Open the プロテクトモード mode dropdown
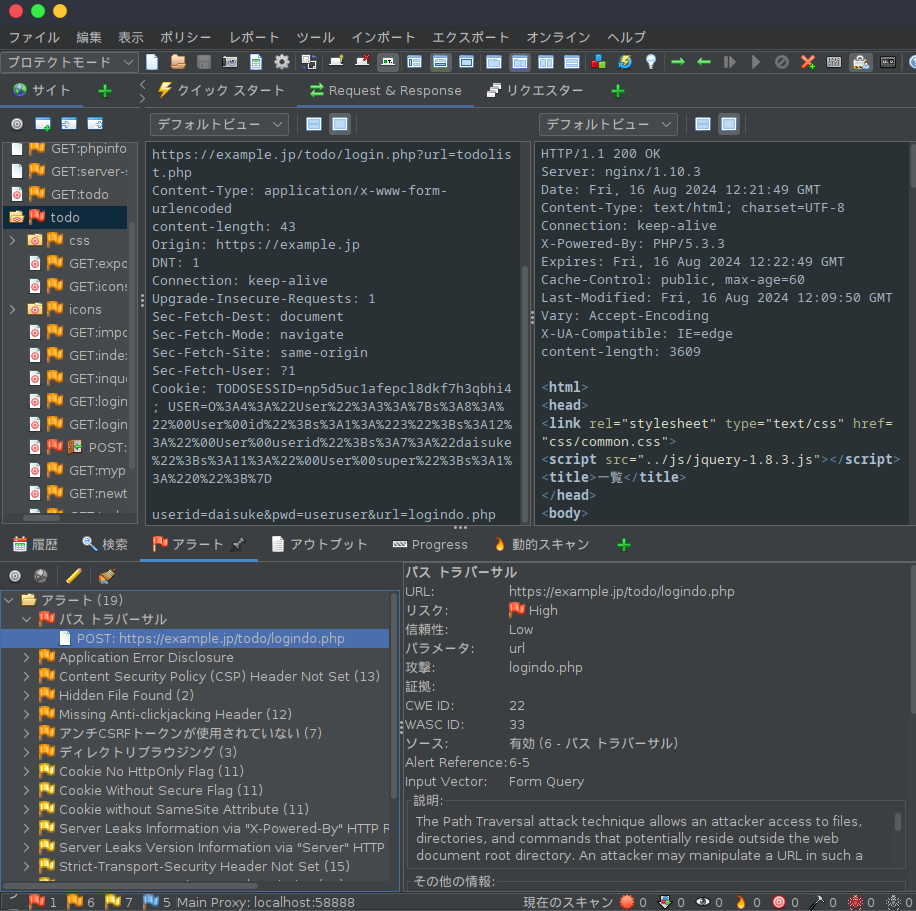Image resolution: width=916 pixels, height=911 pixels. pyautogui.click(x=70, y=62)
